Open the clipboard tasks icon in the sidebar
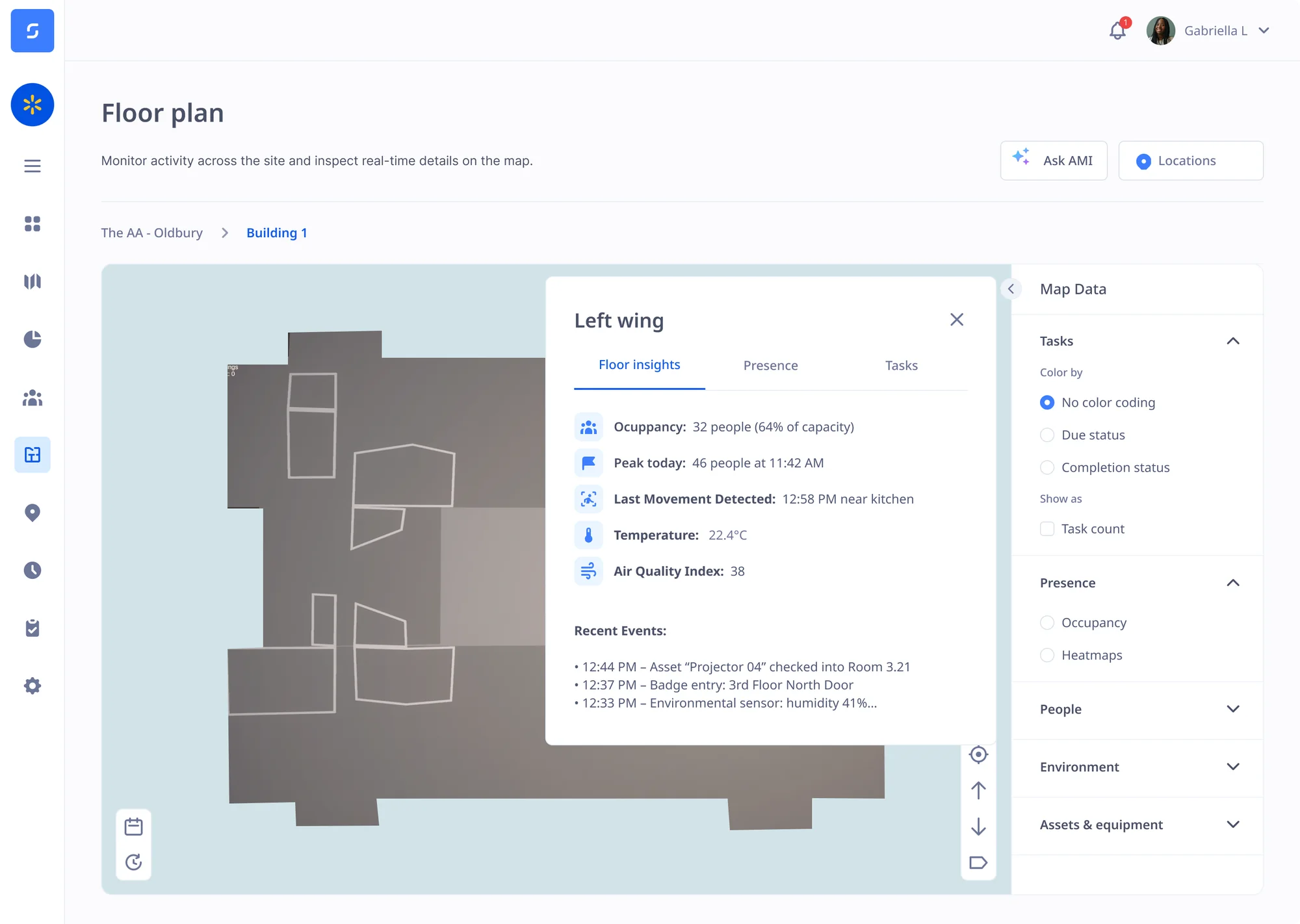1300x924 pixels. (x=32, y=628)
